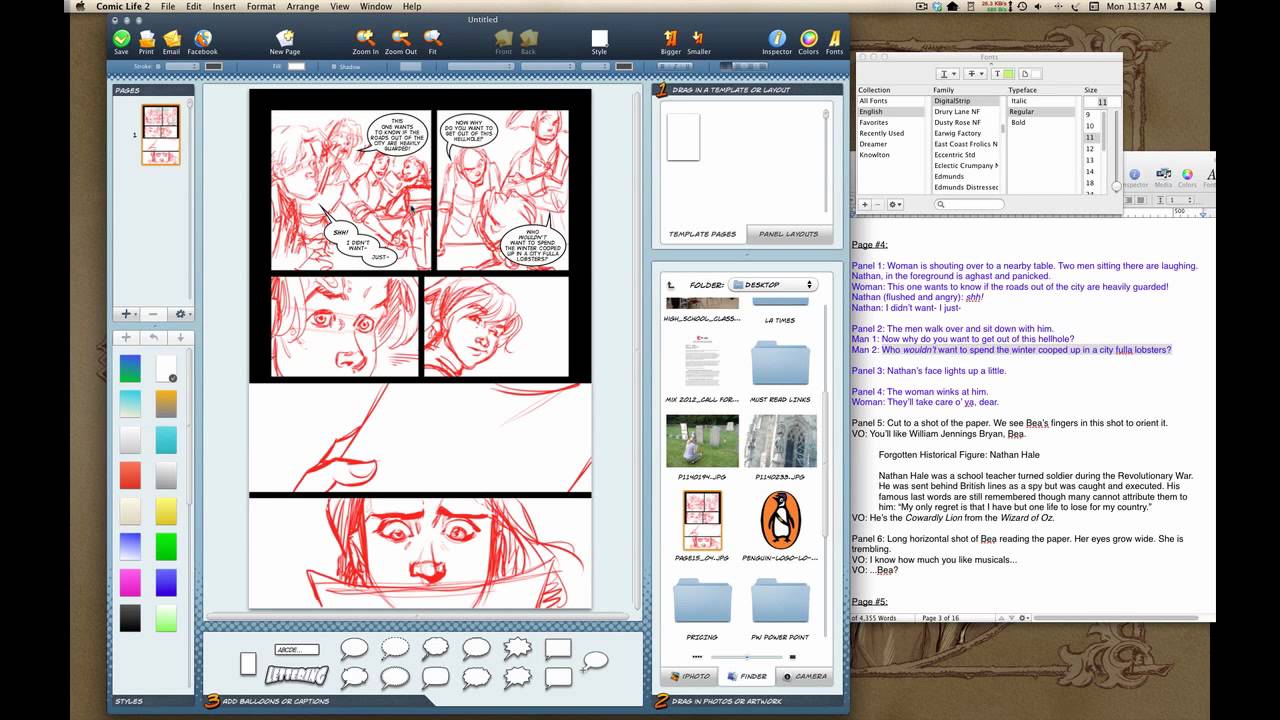Open the Folder Desktop dropdown
This screenshot has height=720, width=1280.
772,285
